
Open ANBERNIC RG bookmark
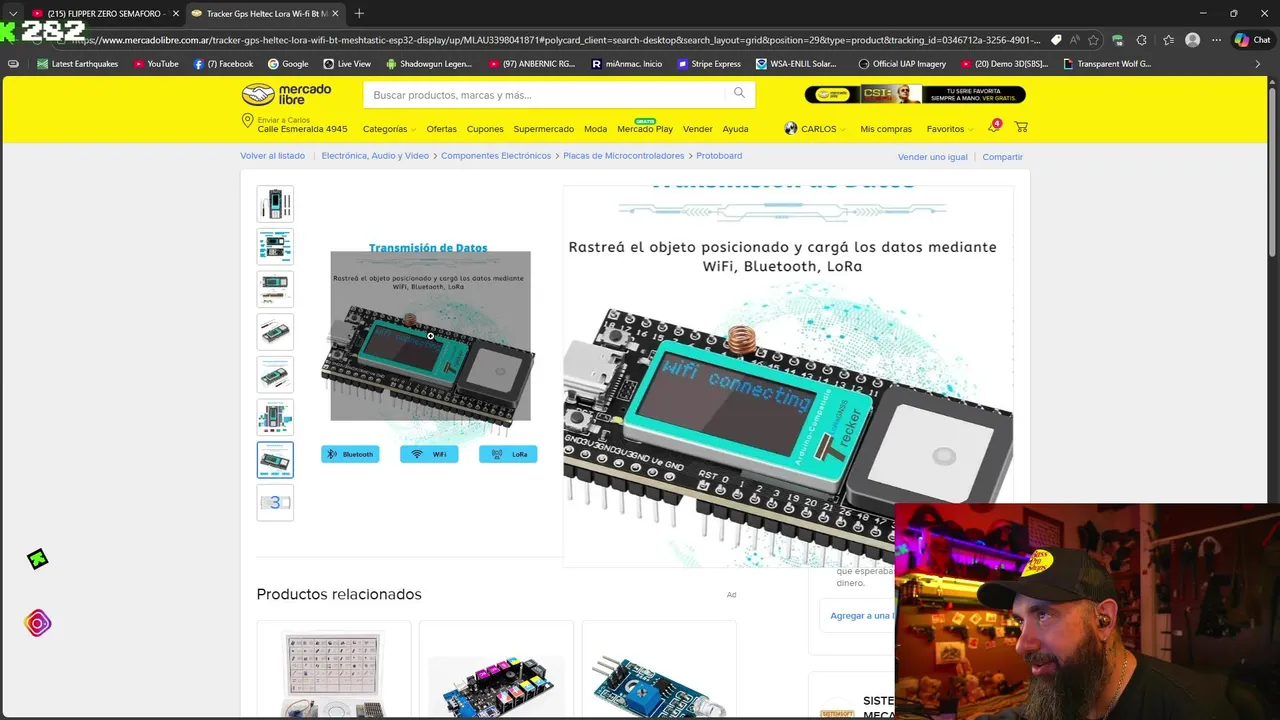click(531, 64)
